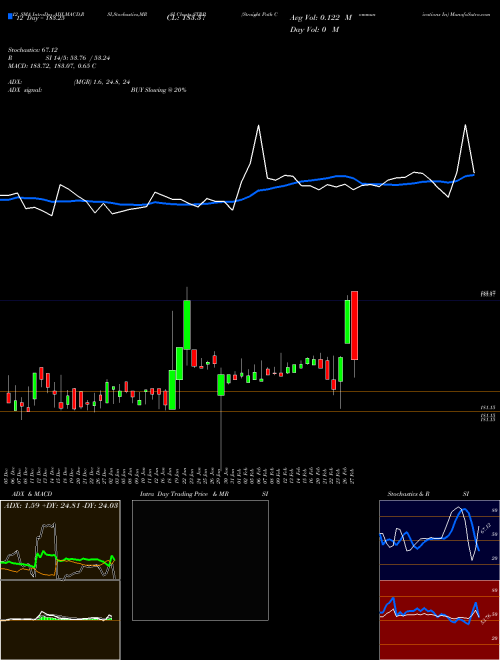Select "ADX: 1.59 +DY: 24.81 -DY: 24.03" header

click(61, 505)
